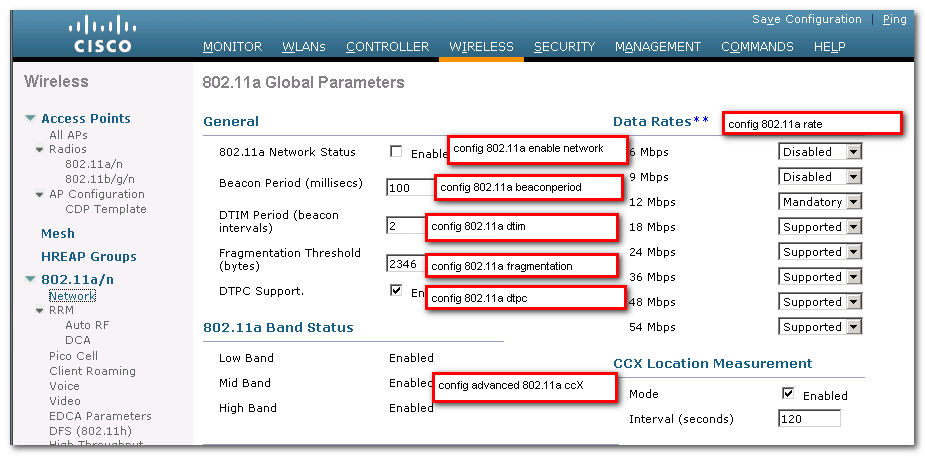This screenshot has height=456, width=925.
Task: Collapse the 802.11a/n sidebar section
Action: click(x=31, y=280)
